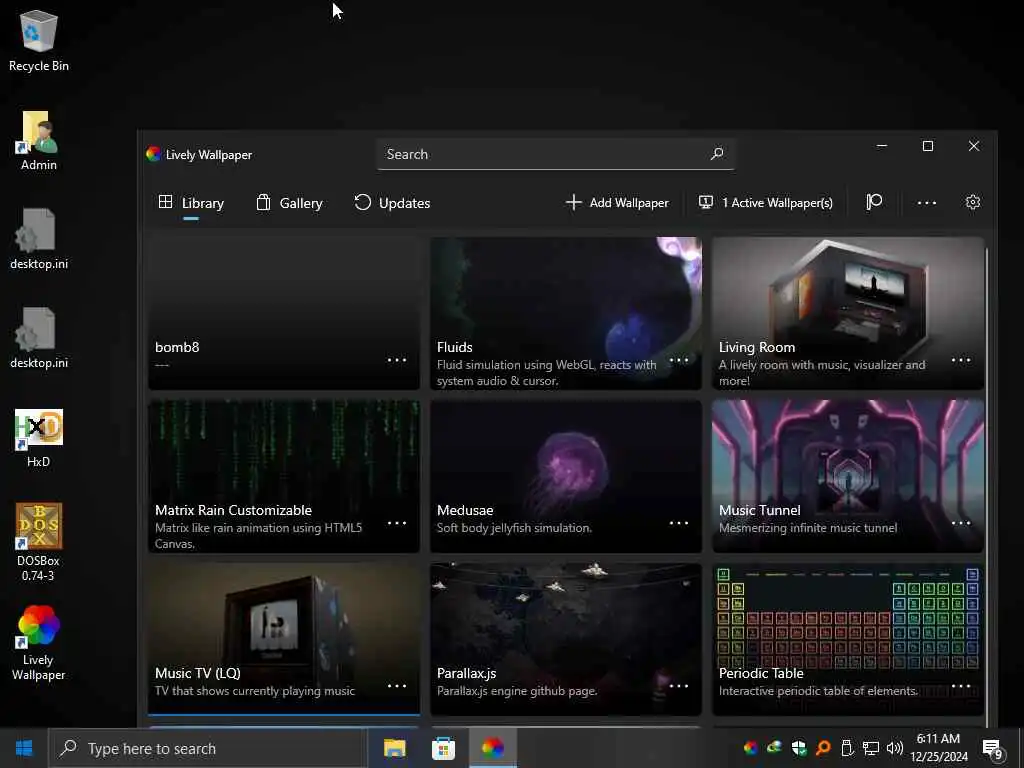Minimize the Lively Wallpaper window

coord(882,146)
